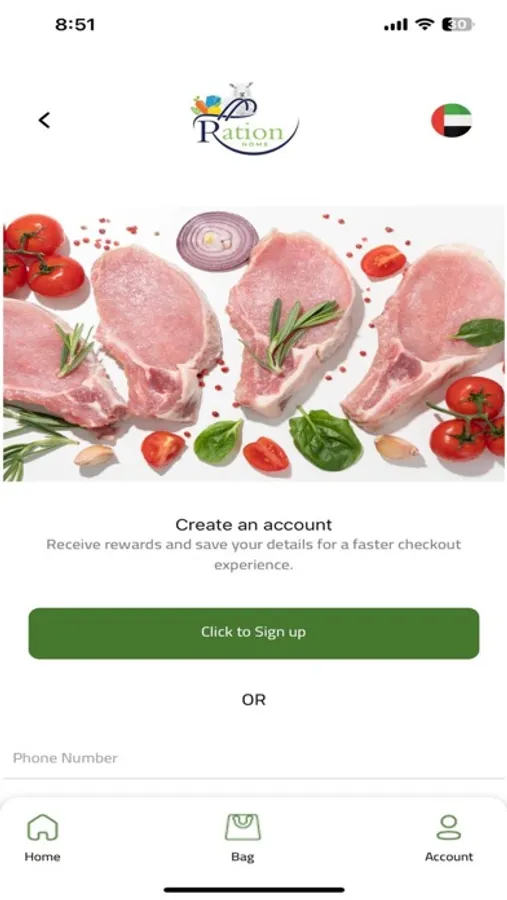Tap the Ration Home logo
The width and height of the screenshot is (507, 900).
(x=245, y=119)
